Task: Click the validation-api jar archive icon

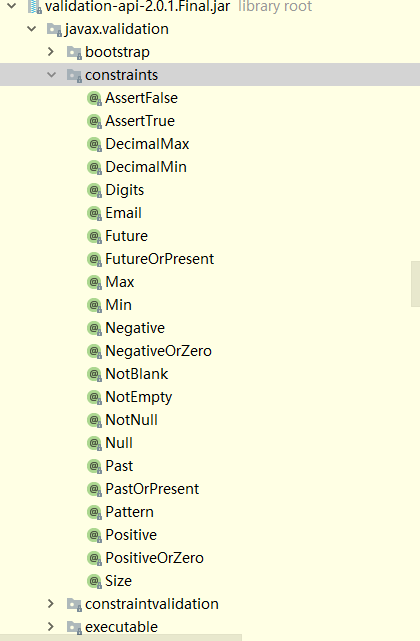Action: pos(35,7)
